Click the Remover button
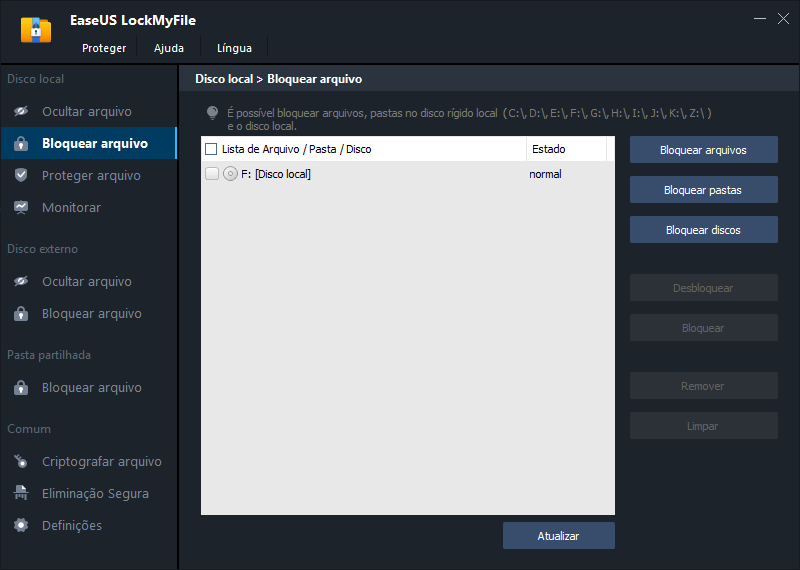Image resolution: width=800 pixels, height=570 pixels. tap(704, 386)
